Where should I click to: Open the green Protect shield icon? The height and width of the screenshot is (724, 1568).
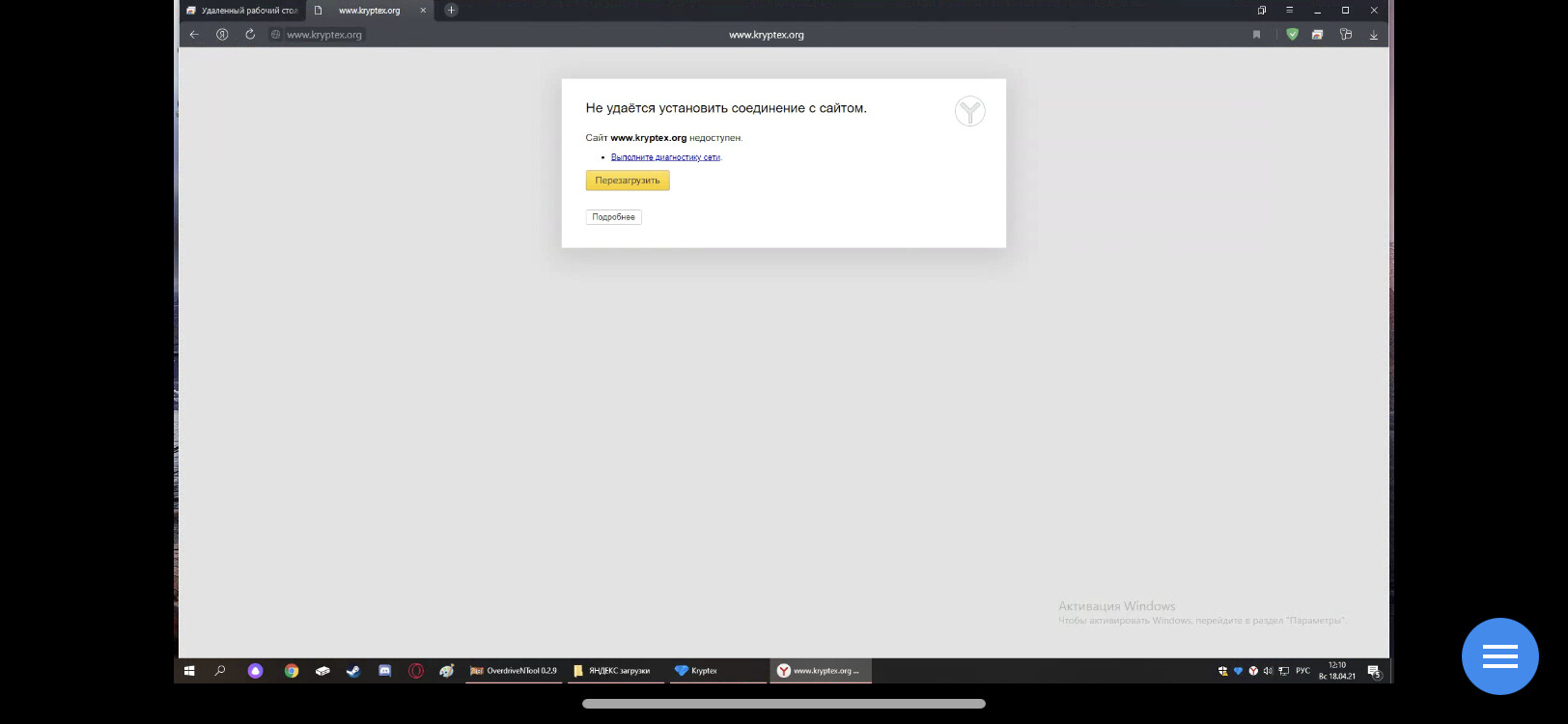1292,35
